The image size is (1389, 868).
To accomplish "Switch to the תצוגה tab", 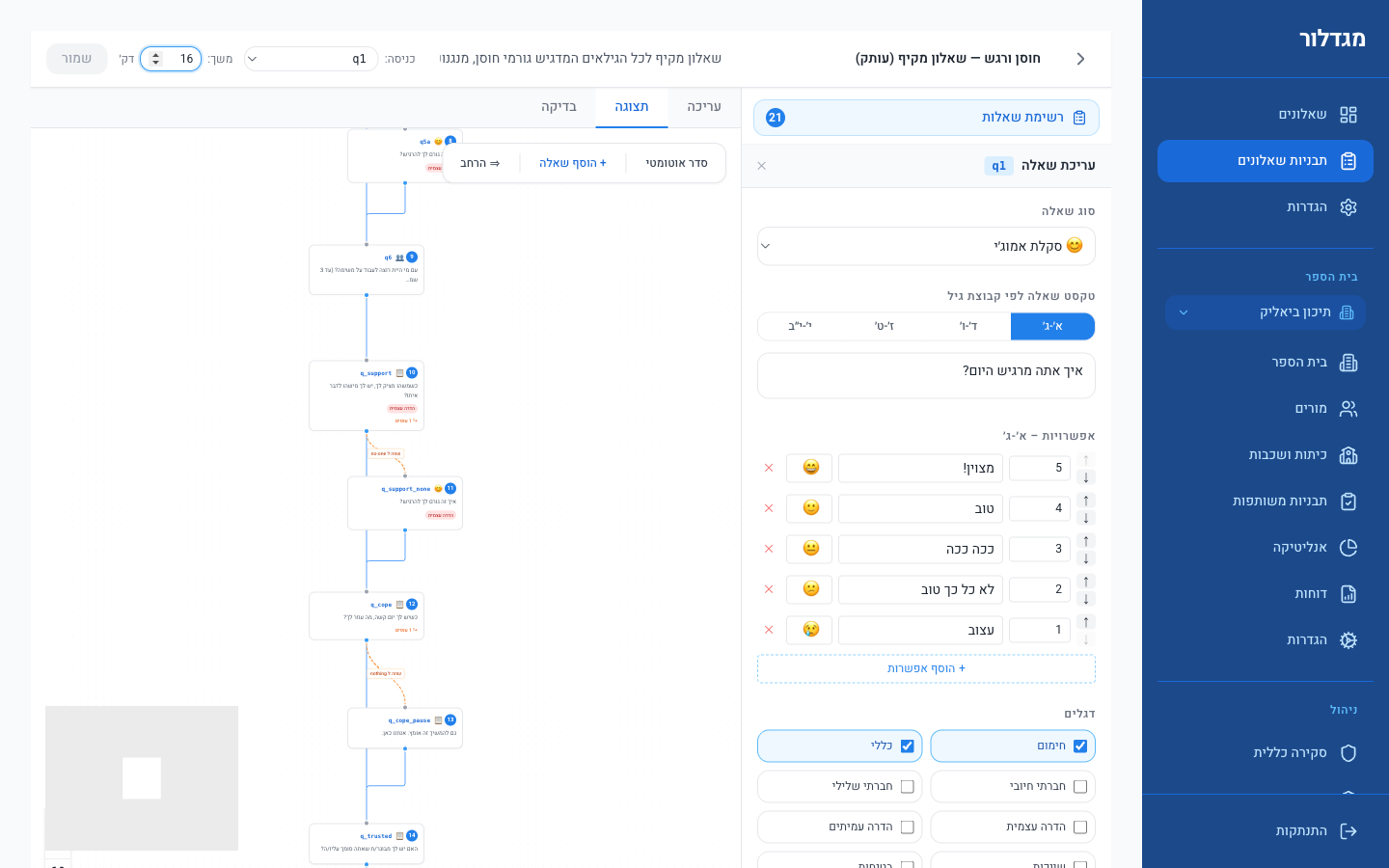I will pos(632,107).
